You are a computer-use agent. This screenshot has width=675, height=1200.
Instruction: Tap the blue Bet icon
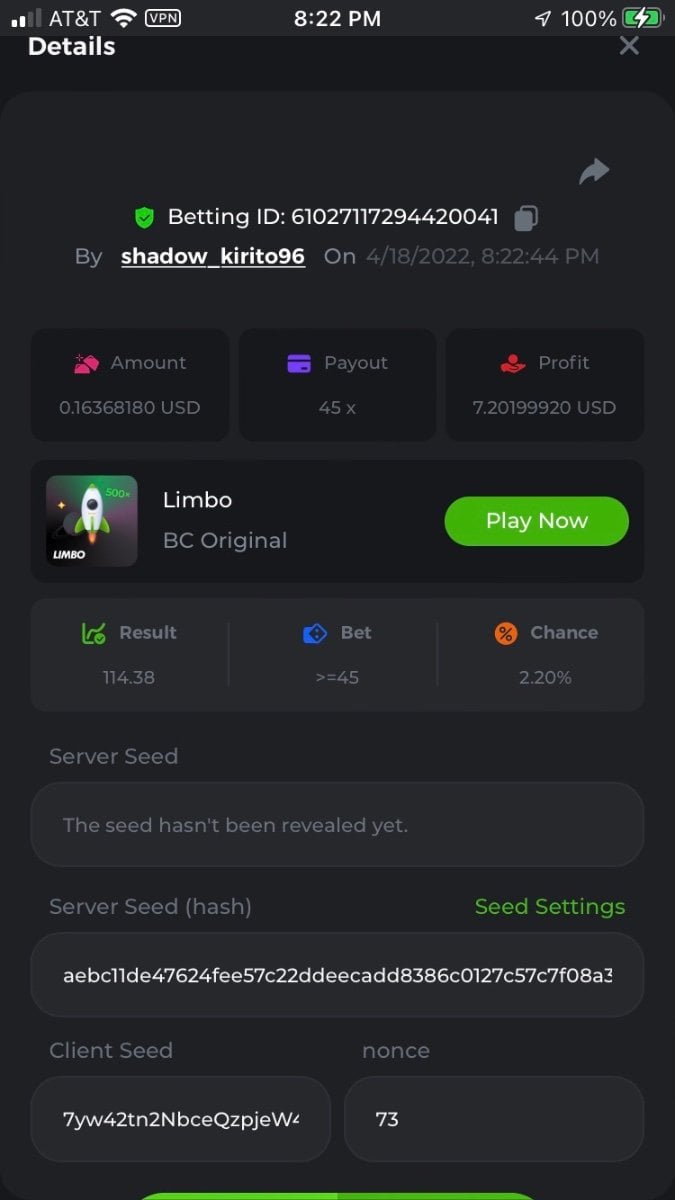[315, 633]
